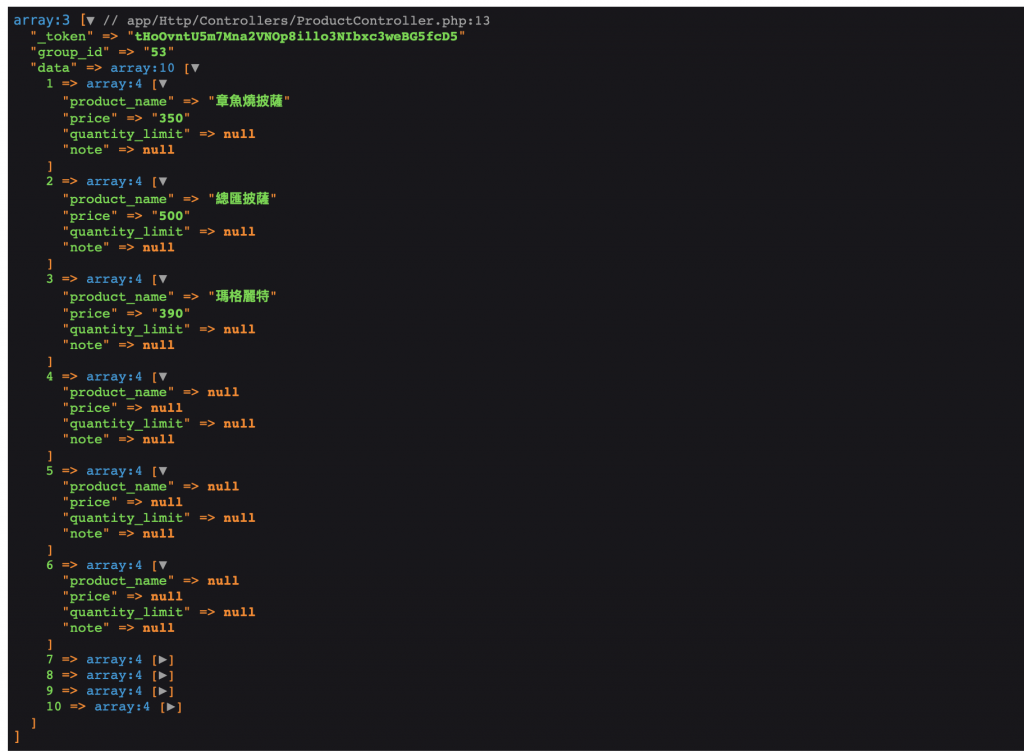Collapse item 3 array:4 triangle
Screen dimensions: 1024x752
[163, 279]
